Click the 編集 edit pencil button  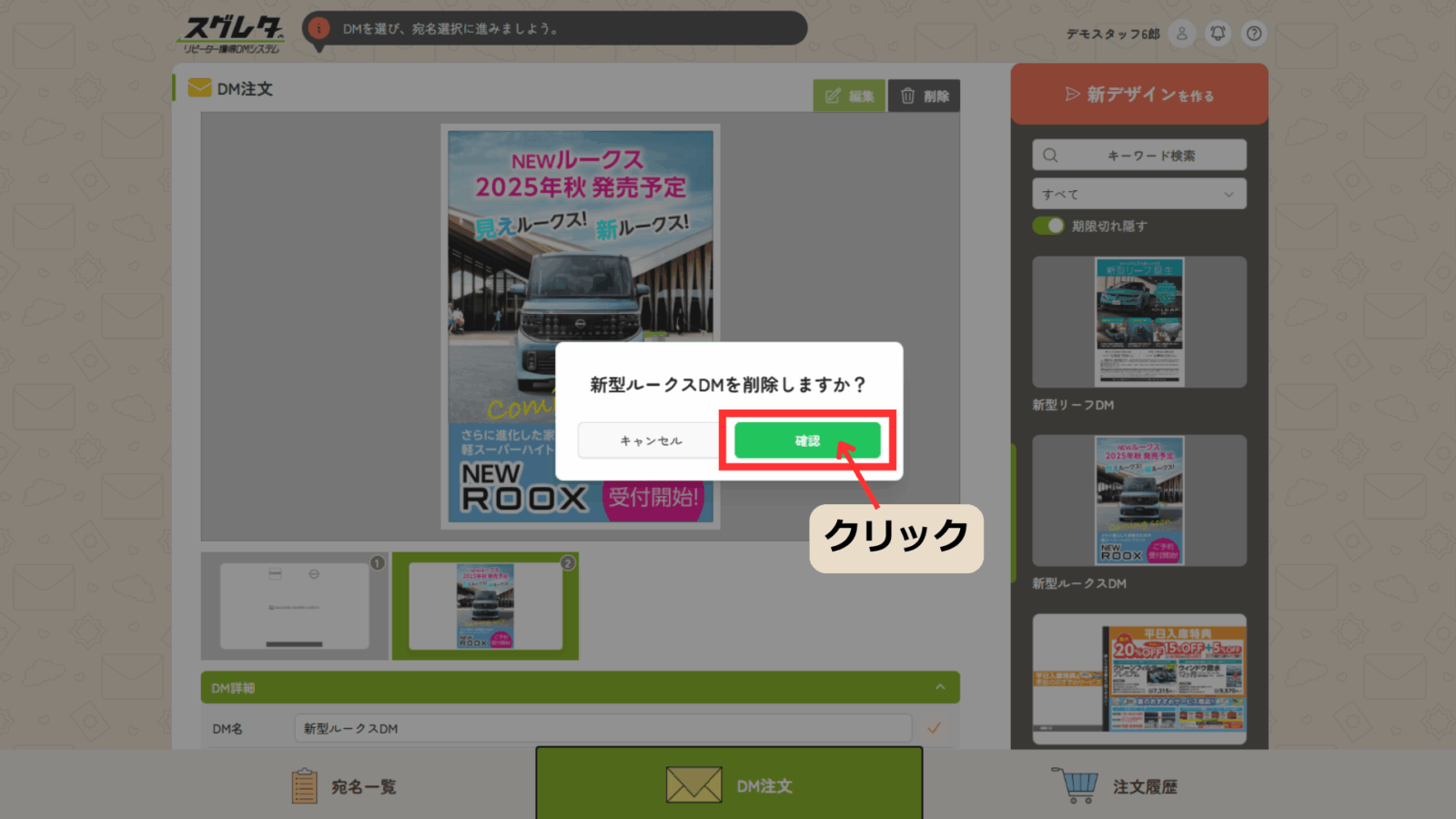click(x=848, y=96)
